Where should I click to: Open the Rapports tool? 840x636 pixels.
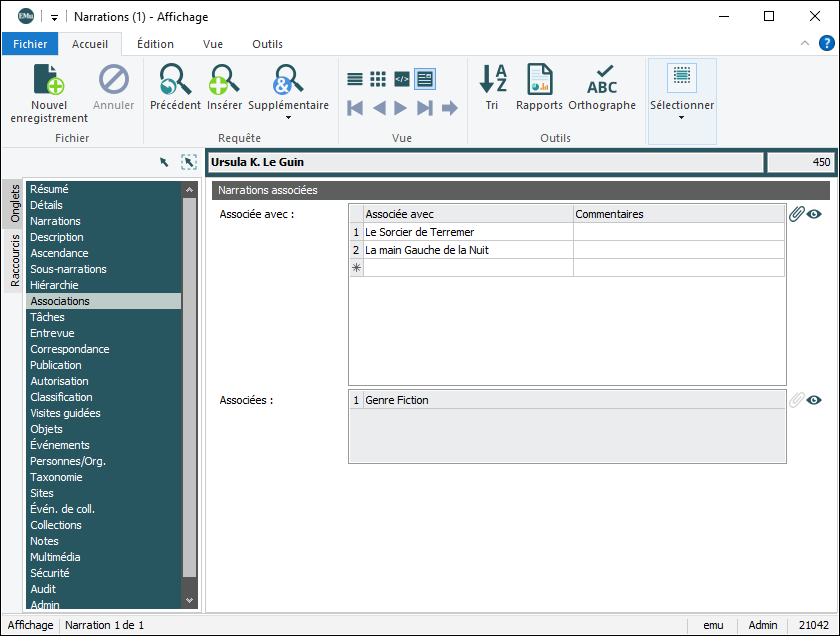pos(539,81)
